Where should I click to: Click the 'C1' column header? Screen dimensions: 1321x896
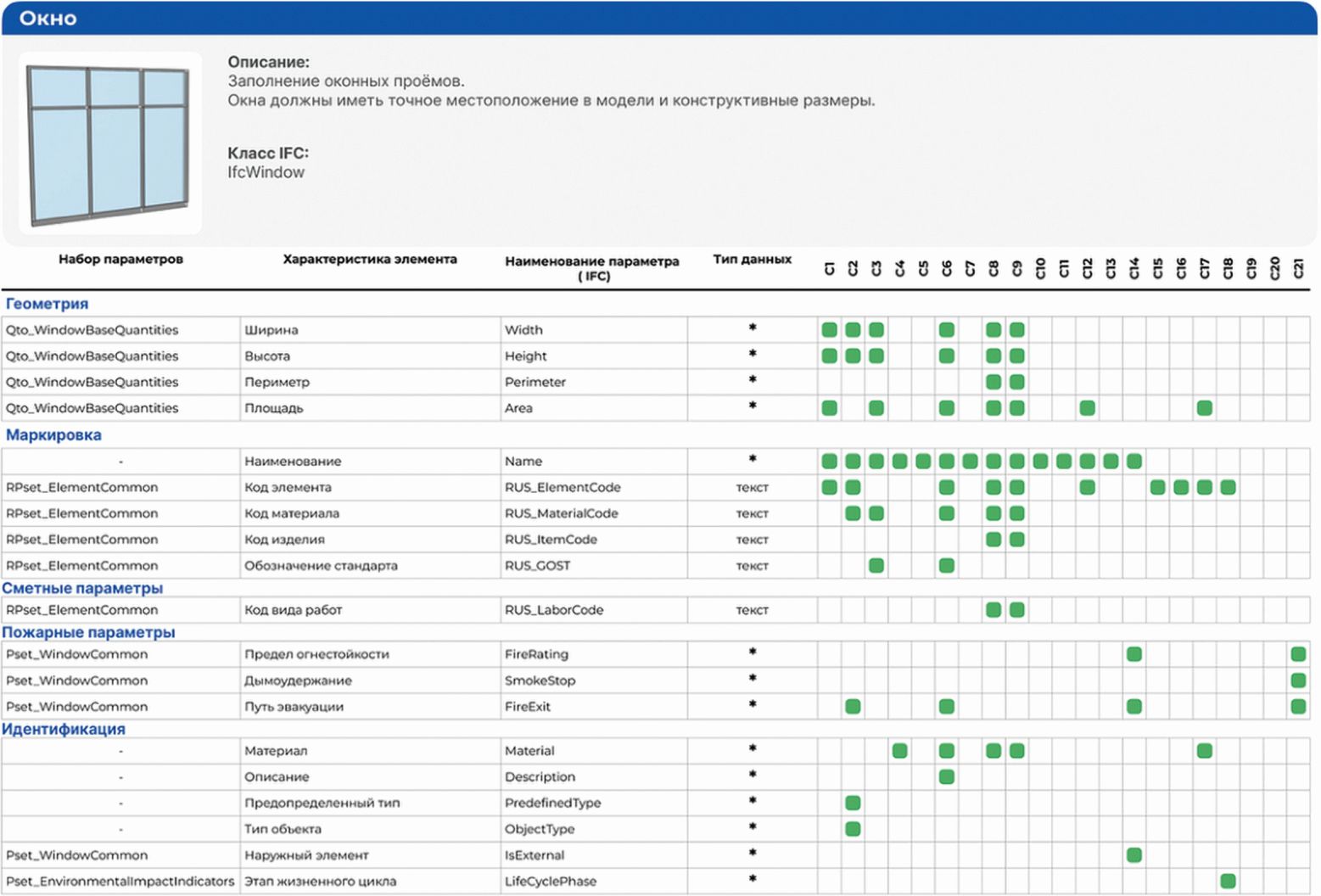tap(830, 268)
